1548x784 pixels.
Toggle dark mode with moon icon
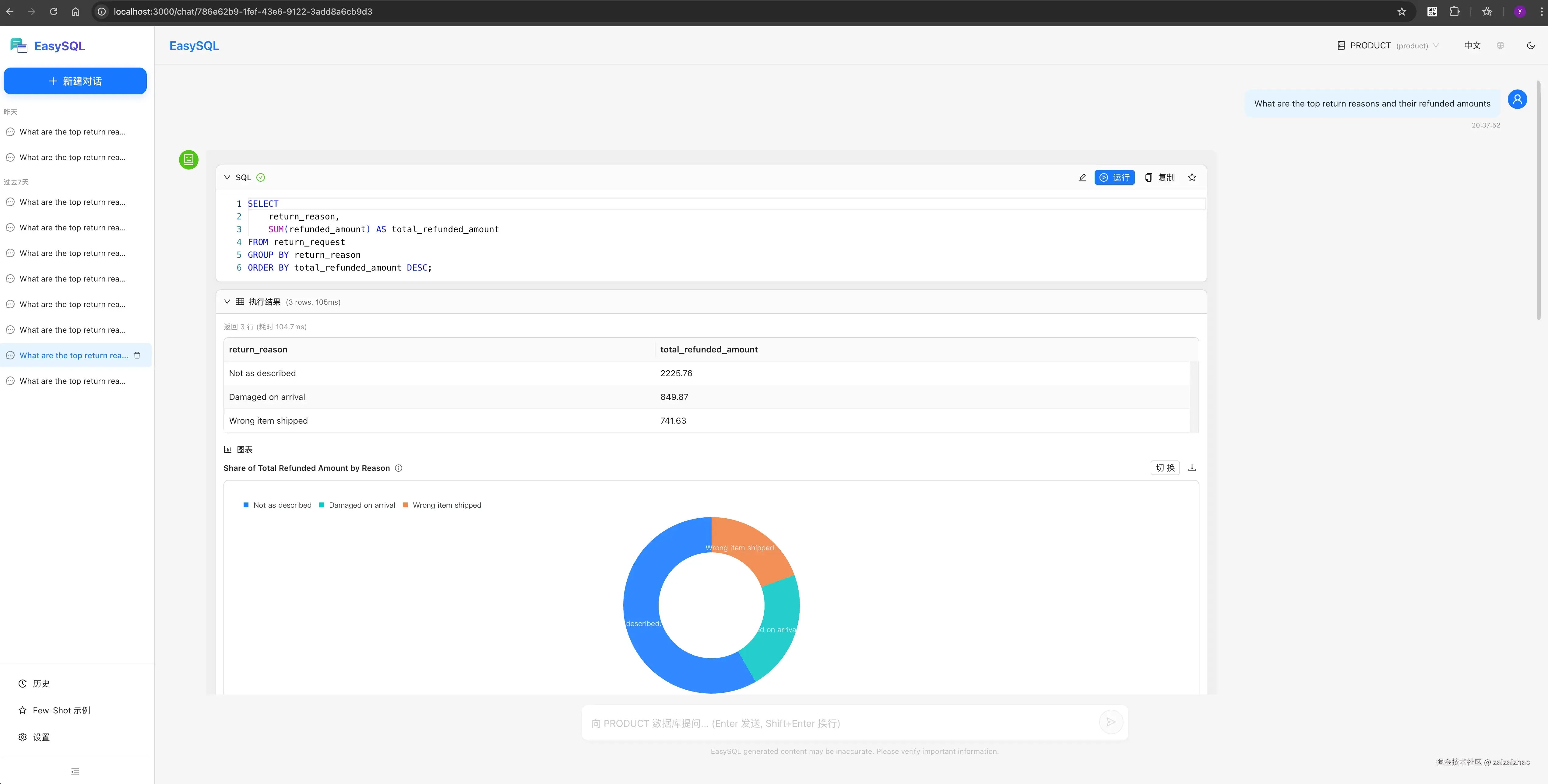tap(1530, 46)
